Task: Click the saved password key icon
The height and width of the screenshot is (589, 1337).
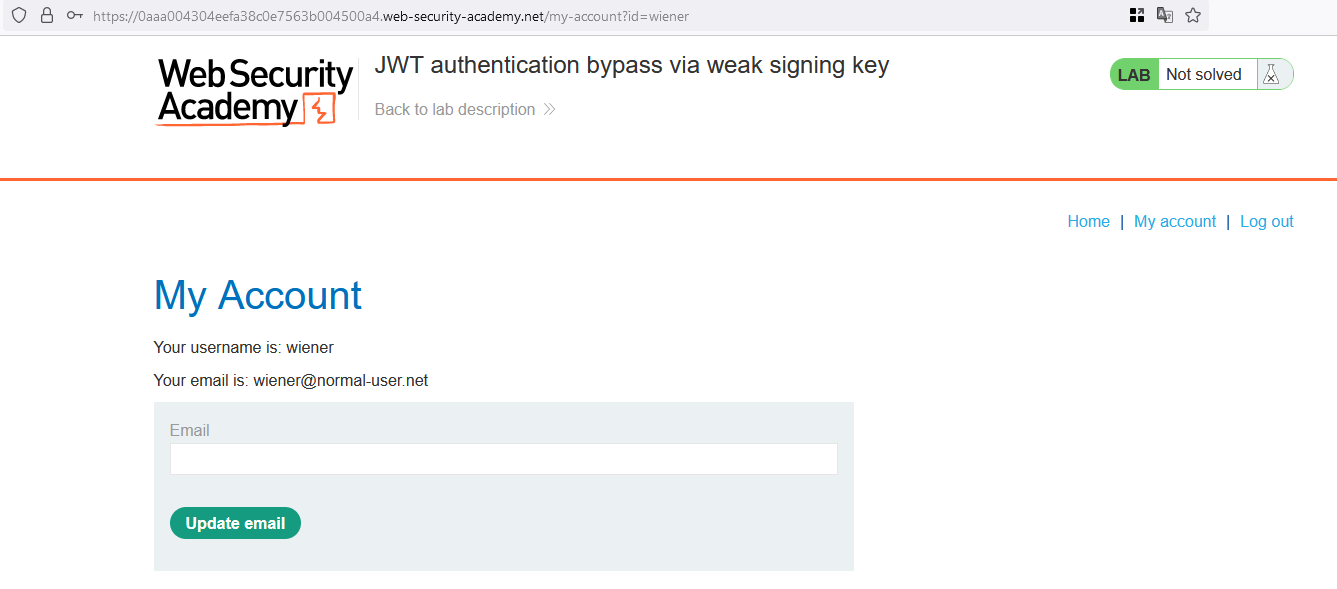Action: tap(75, 15)
